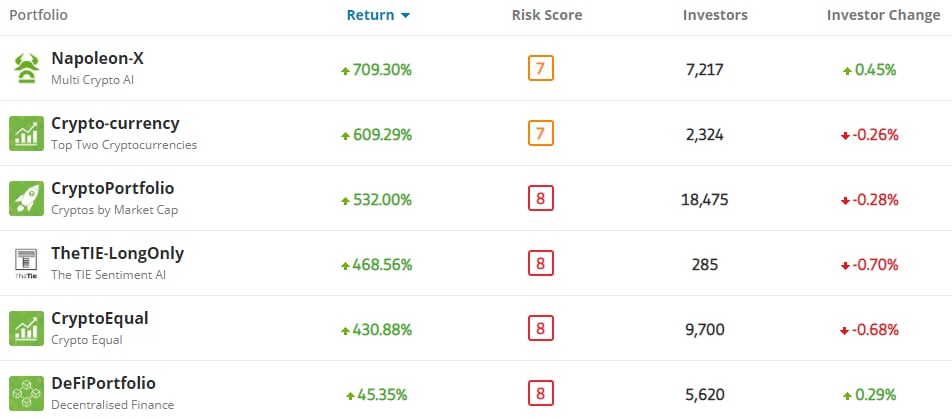
Task: Open the DeFiPortfolio name link
Action: click(103, 383)
